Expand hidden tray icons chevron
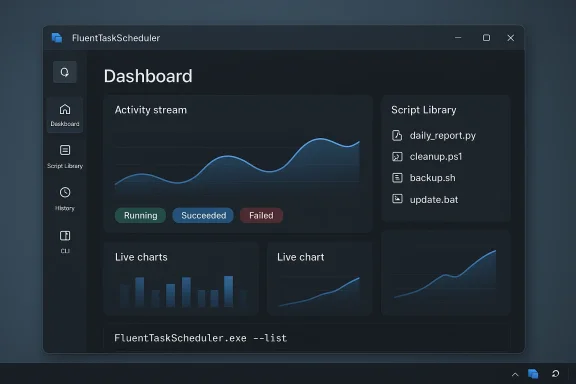 pos(515,374)
